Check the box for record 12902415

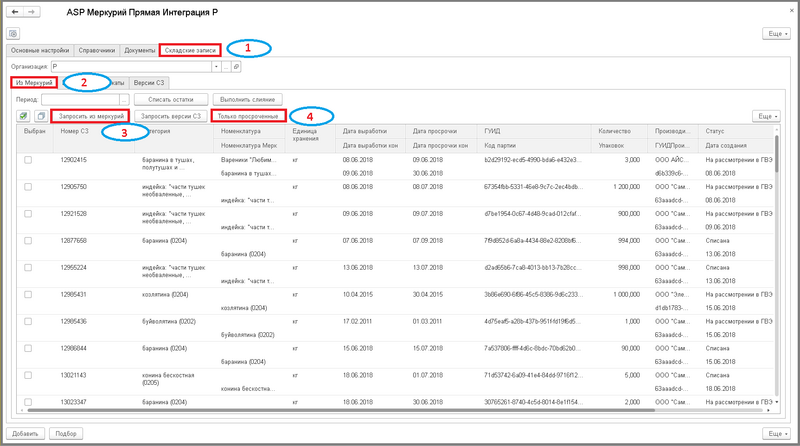[x=28, y=160]
